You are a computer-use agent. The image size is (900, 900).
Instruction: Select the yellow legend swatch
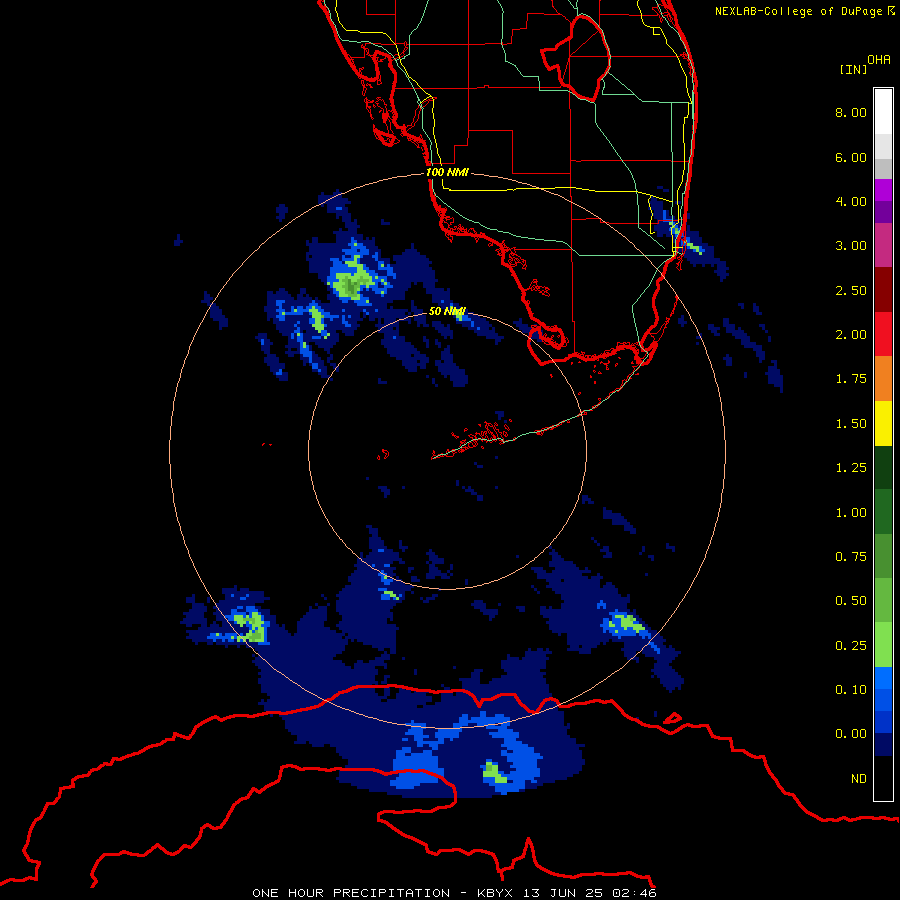[883, 423]
